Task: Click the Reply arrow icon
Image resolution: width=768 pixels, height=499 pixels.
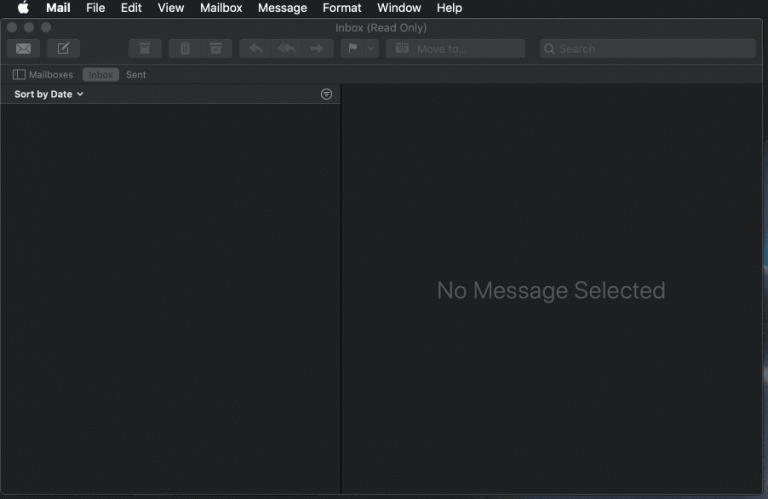Action: coord(256,48)
